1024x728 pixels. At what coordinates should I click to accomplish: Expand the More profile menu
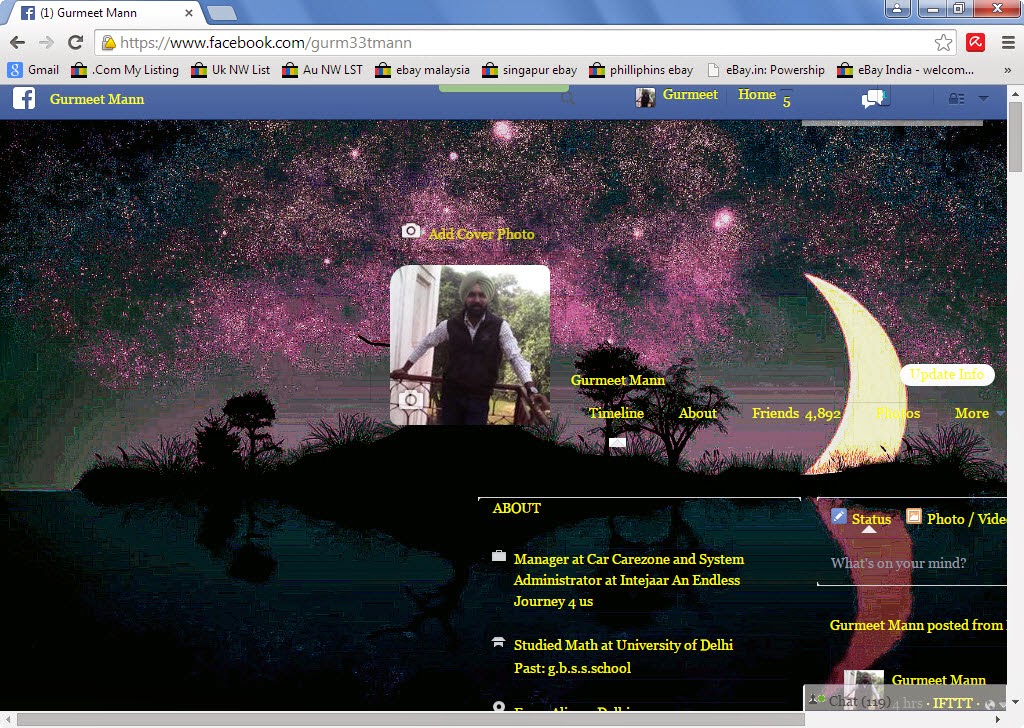point(978,413)
